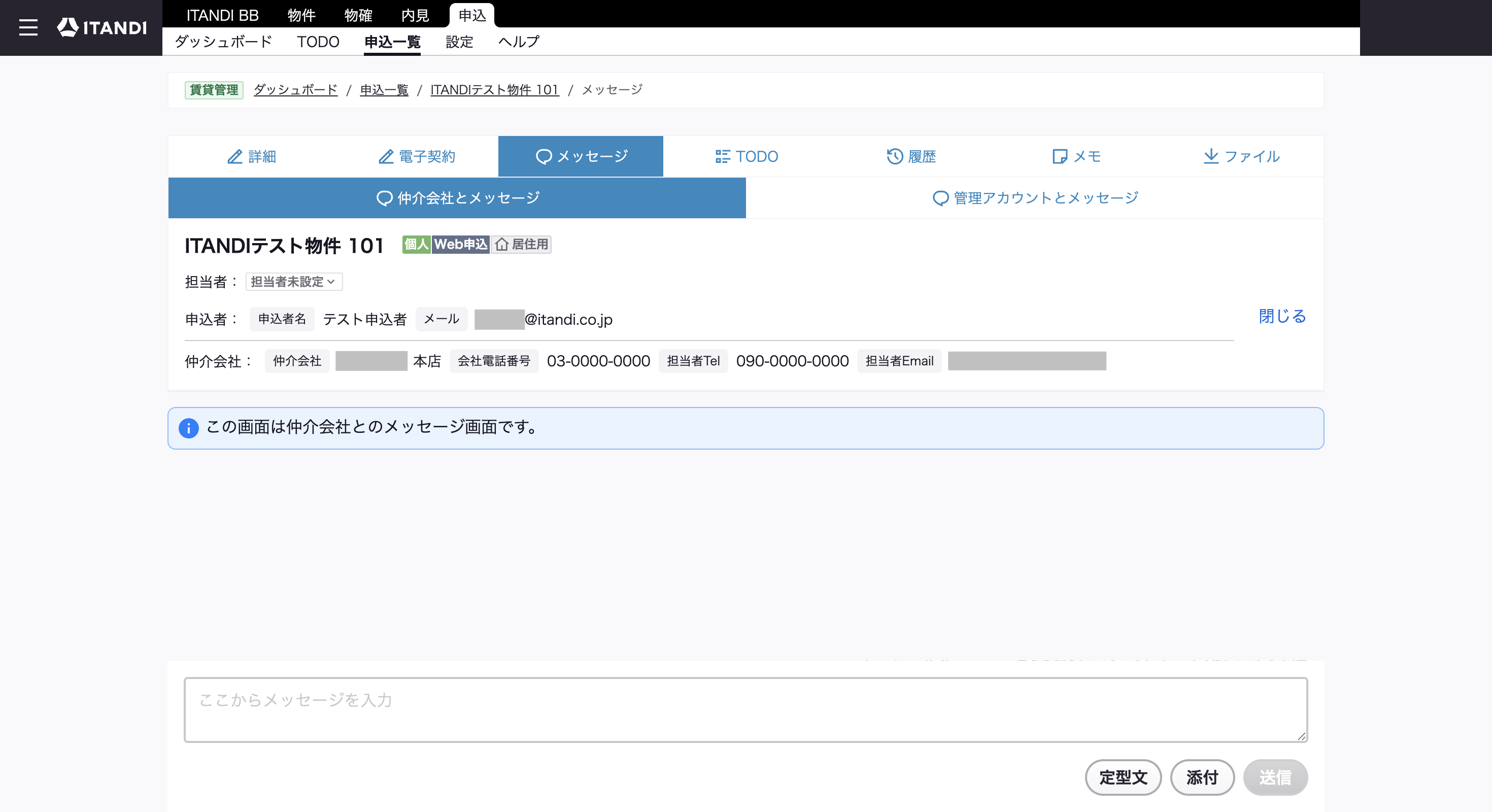Screen dimensions: 1492x812
Task: Click the 申込者名 label chip
Action: click(x=282, y=319)
